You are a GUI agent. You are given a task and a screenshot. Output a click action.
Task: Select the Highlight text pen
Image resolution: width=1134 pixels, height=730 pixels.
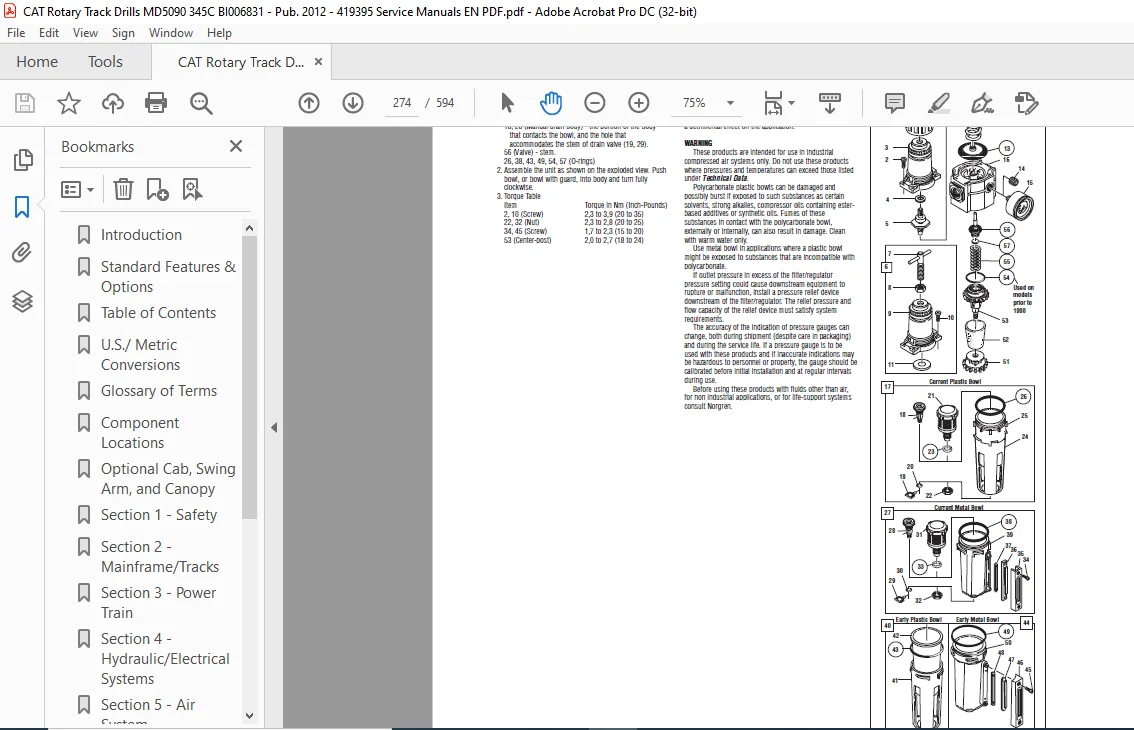point(939,103)
